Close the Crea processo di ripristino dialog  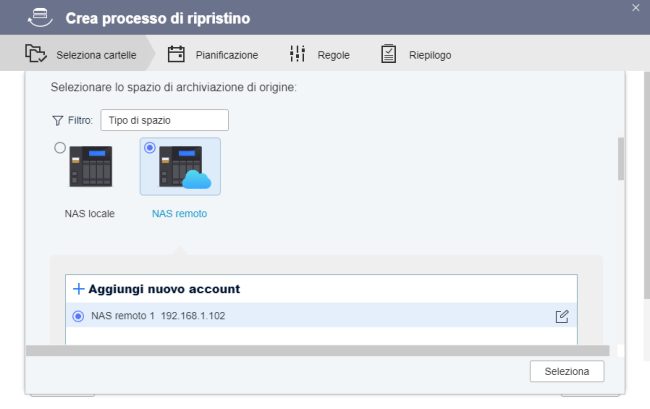(x=635, y=7)
